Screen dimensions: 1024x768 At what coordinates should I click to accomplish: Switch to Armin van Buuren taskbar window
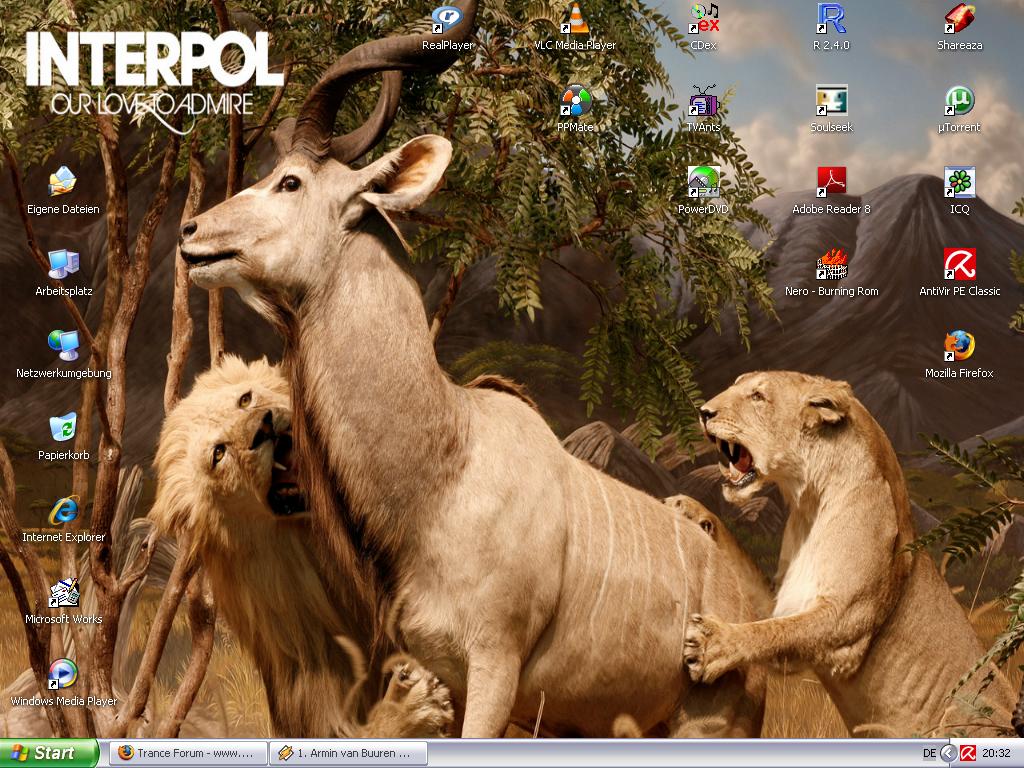[348, 753]
